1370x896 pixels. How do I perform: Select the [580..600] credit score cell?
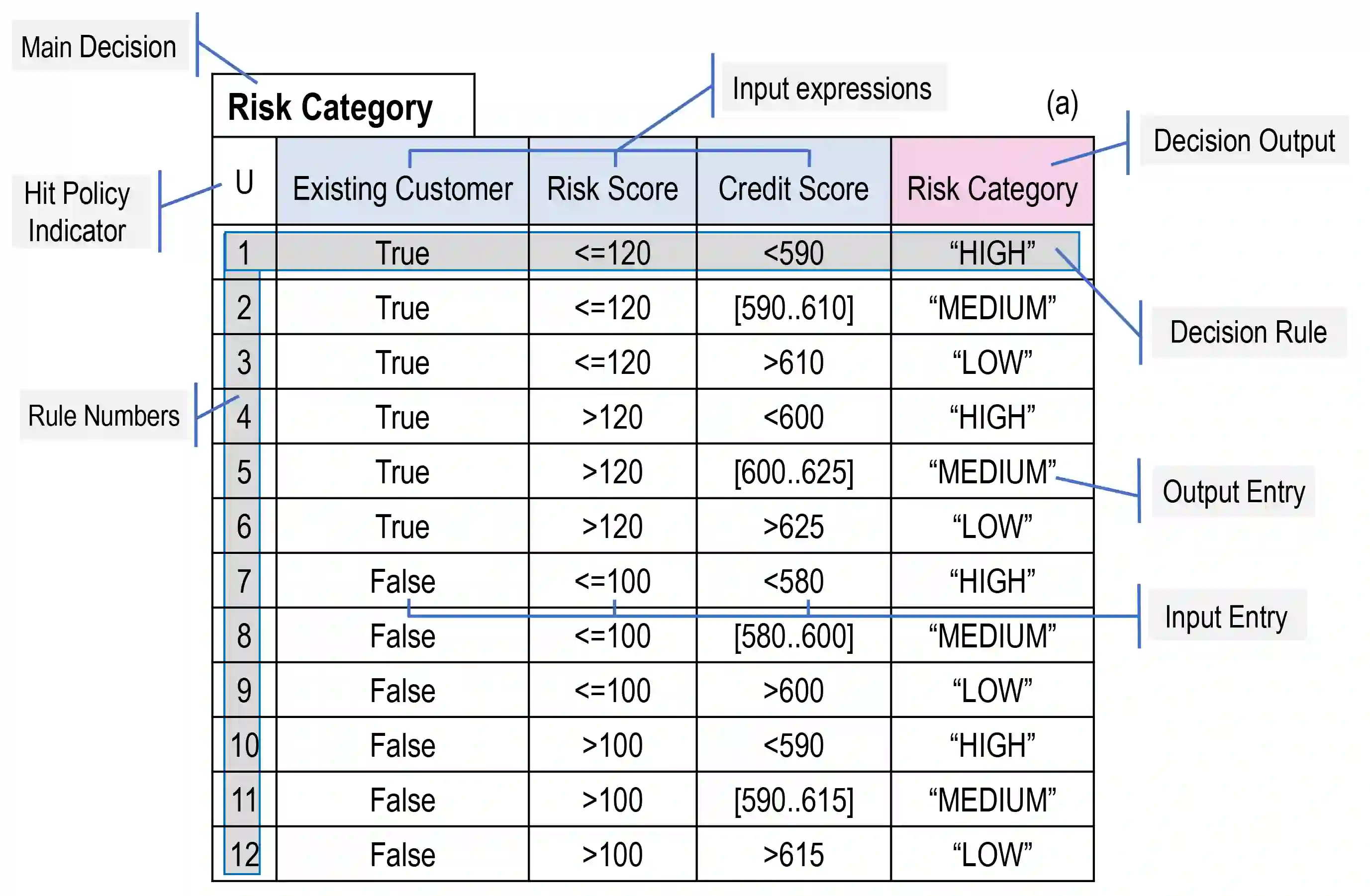pos(793,635)
